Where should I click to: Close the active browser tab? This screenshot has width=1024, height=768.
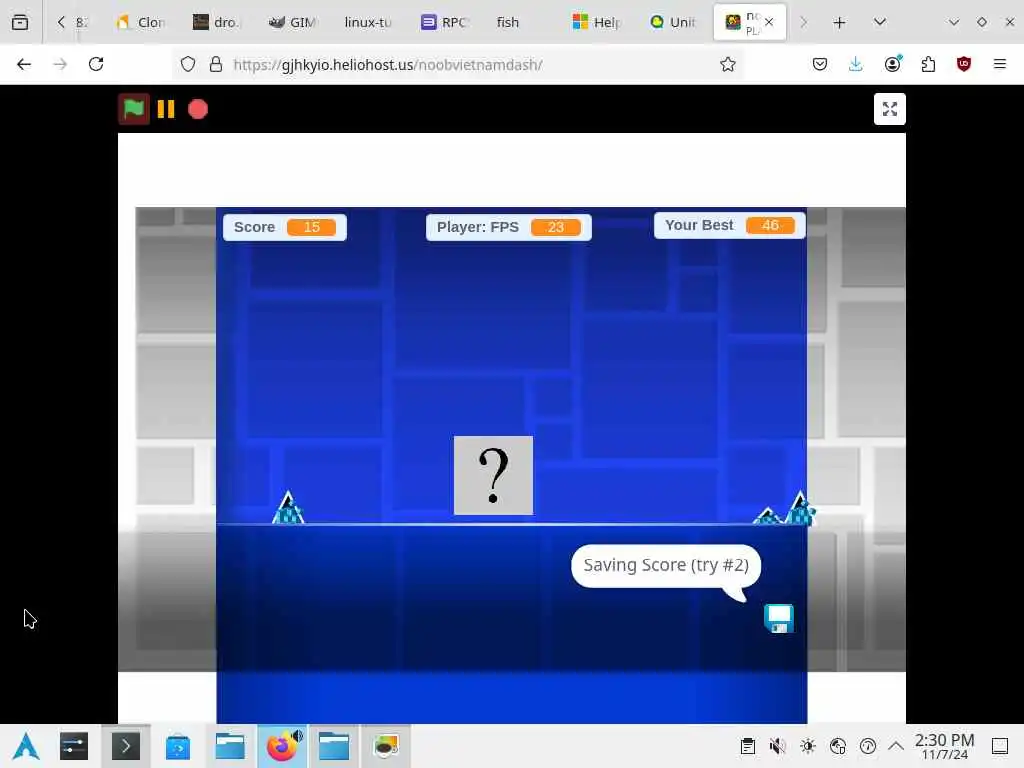(769, 22)
